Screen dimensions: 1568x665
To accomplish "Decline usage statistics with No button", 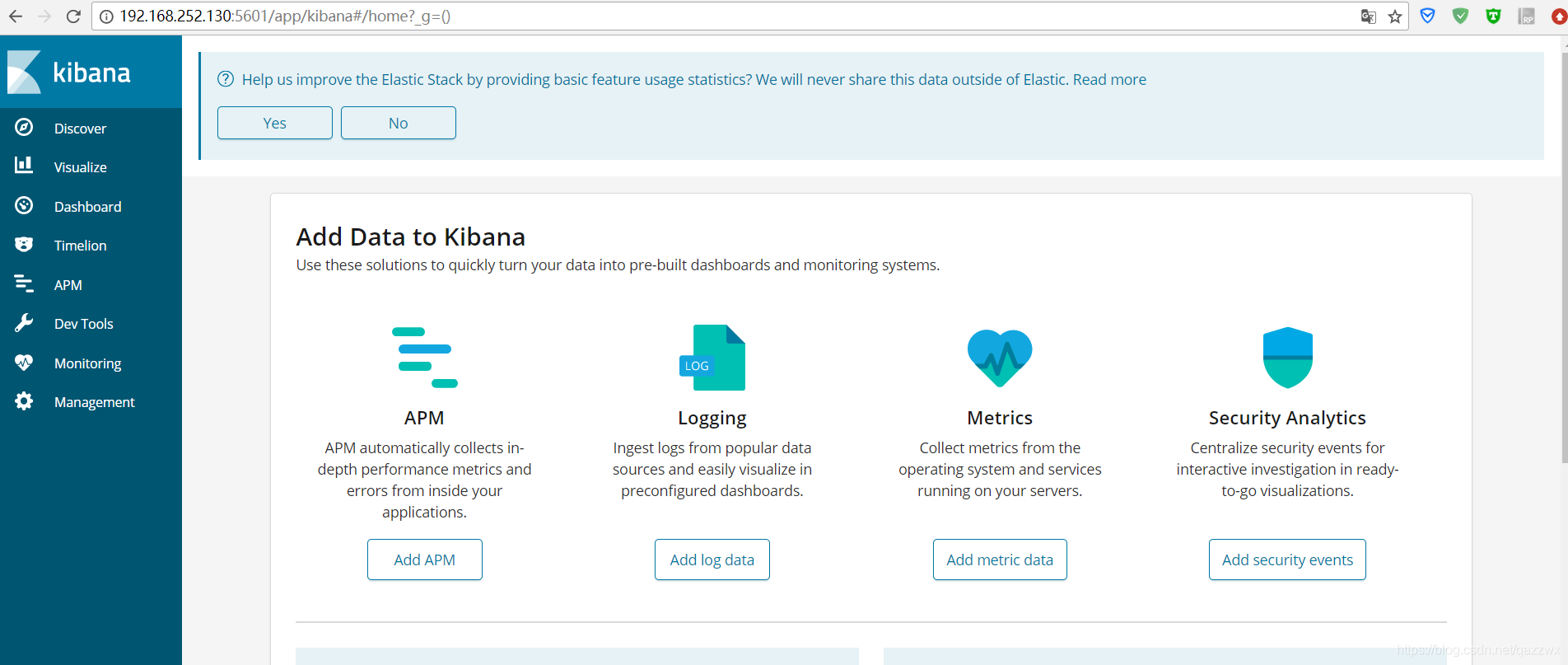I will [399, 123].
